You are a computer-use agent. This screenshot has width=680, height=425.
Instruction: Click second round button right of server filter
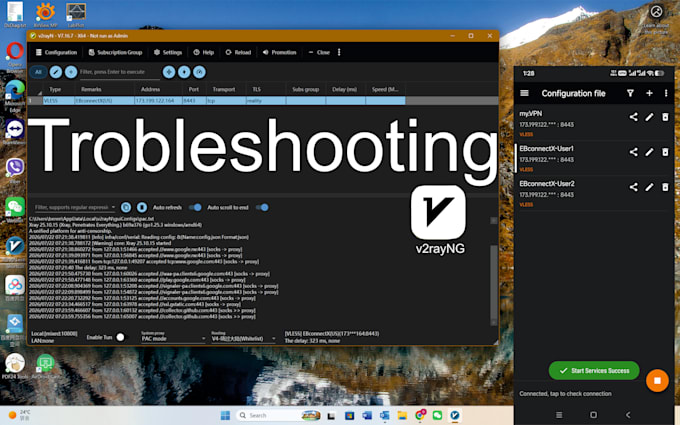pyautogui.click(x=184, y=72)
